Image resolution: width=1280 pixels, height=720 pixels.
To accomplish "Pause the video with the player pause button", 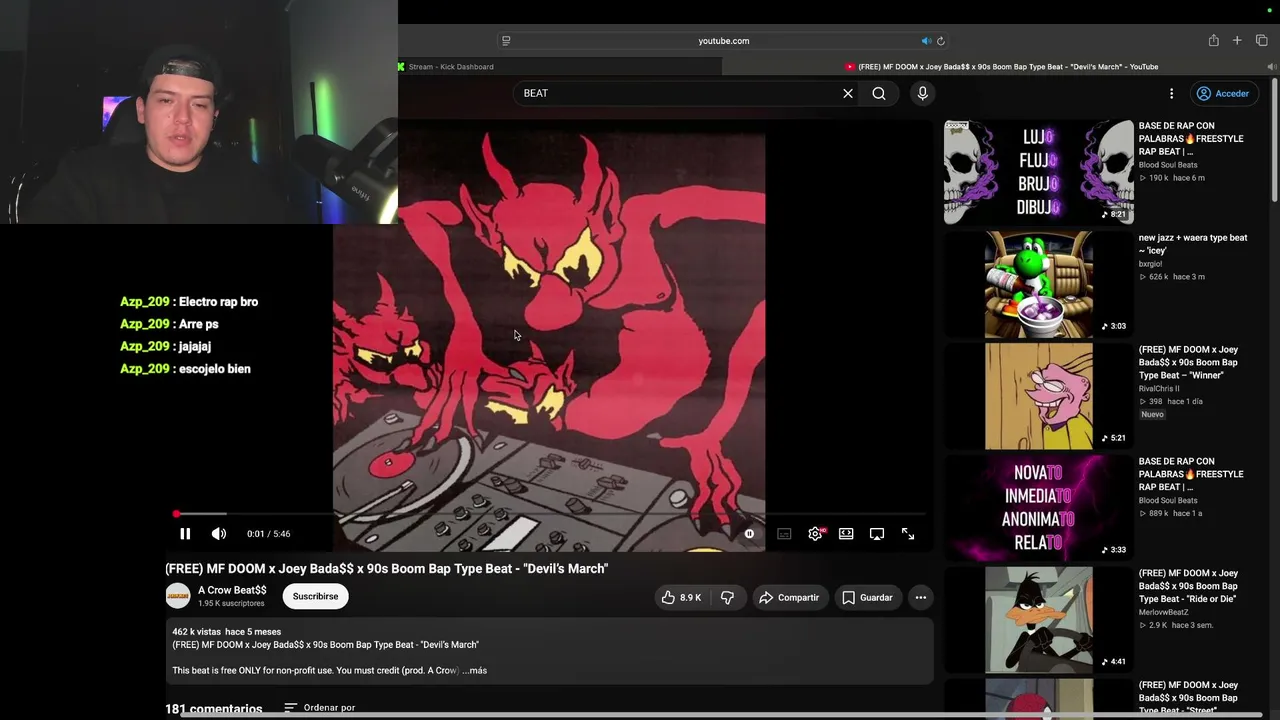I will tap(185, 534).
